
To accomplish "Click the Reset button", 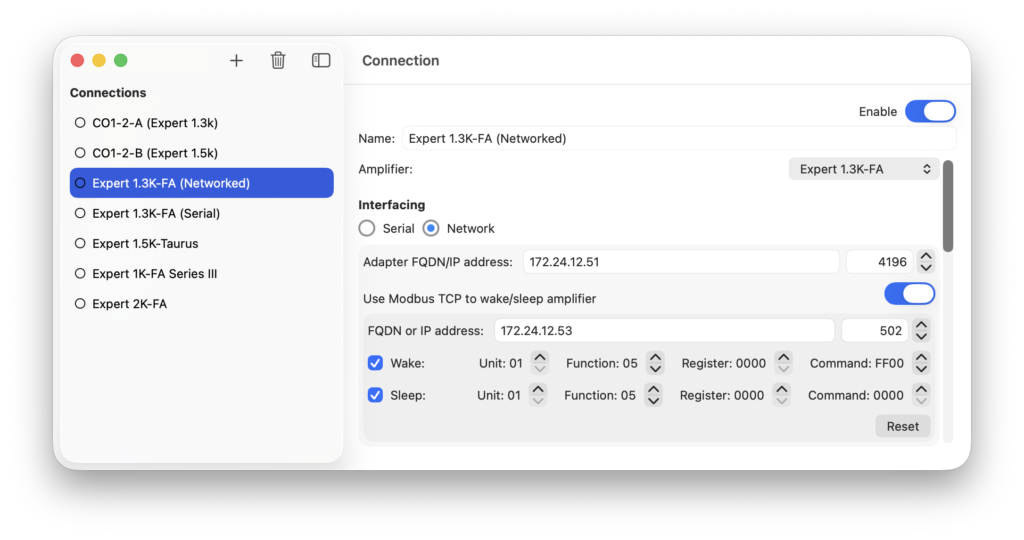I will (903, 426).
